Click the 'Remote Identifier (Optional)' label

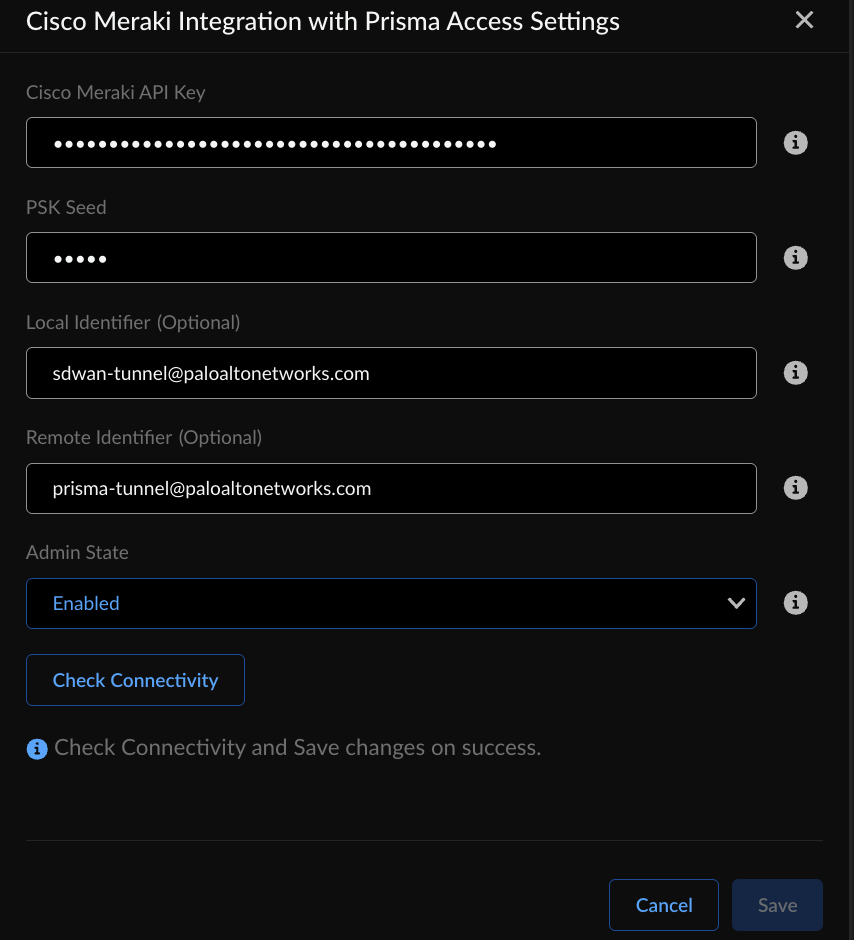coord(143,437)
